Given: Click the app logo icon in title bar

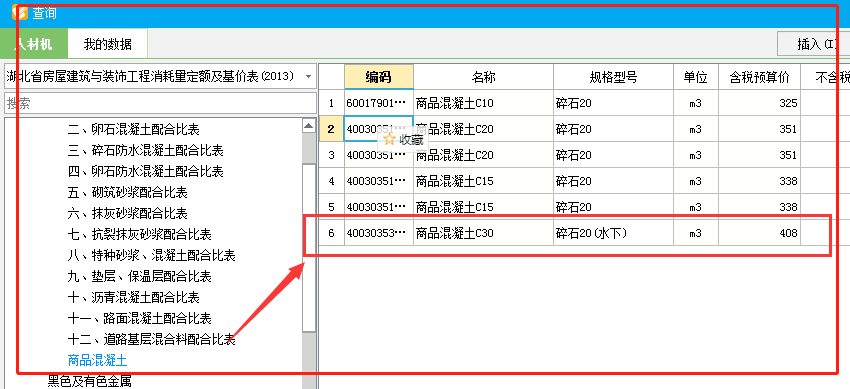Looking at the screenshot, I should [x=20, y=12].
